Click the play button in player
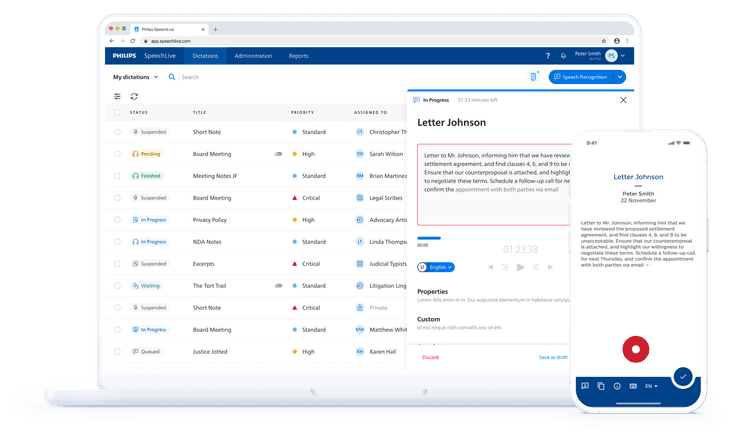 [x=520, y=267]
